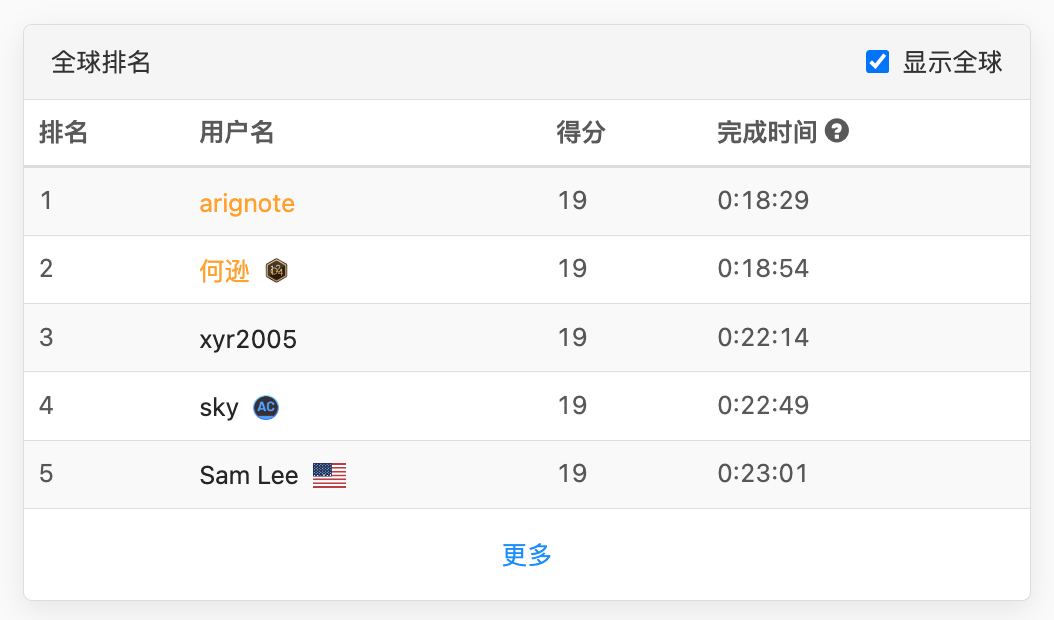Viewport: 1054px width, 620px height.
Task: Click the 用户名 column header
Action: (x=236, y=132)
